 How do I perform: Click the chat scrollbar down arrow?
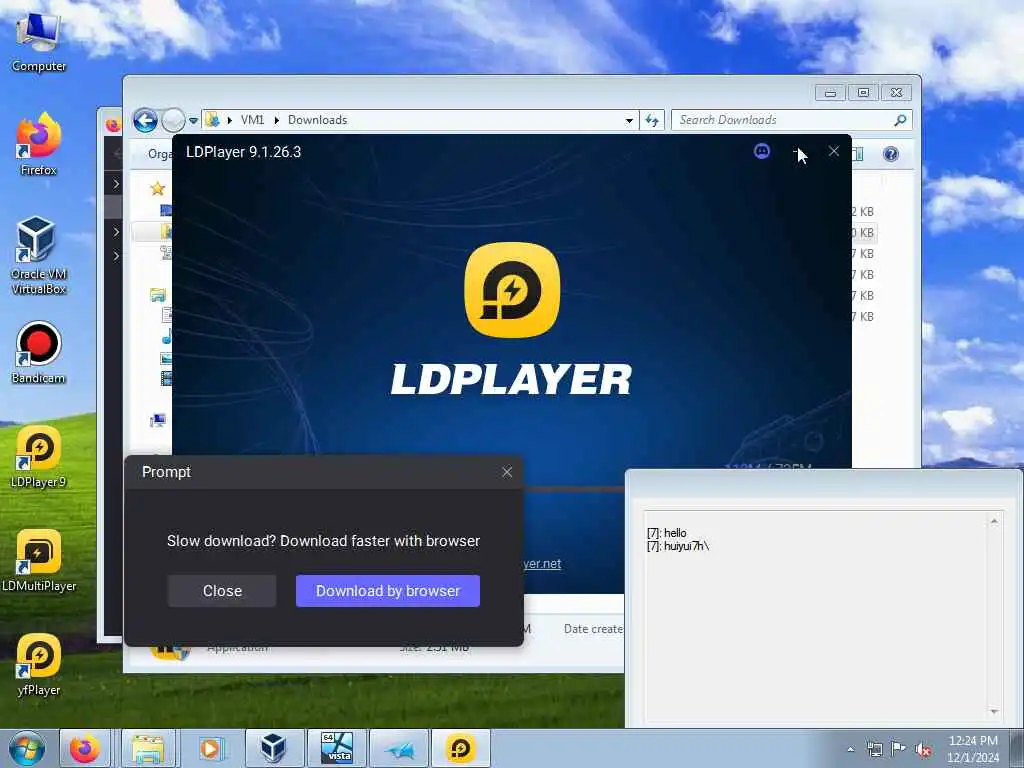point(994,711)
